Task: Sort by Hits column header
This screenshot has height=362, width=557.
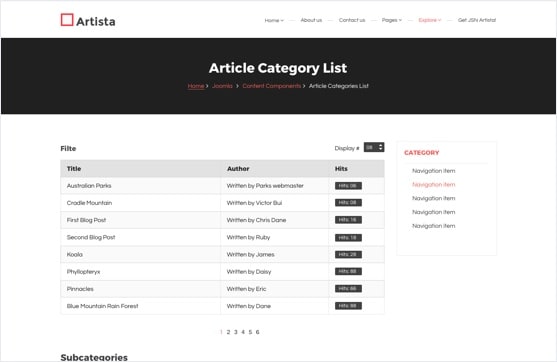Action: (341, 169)
